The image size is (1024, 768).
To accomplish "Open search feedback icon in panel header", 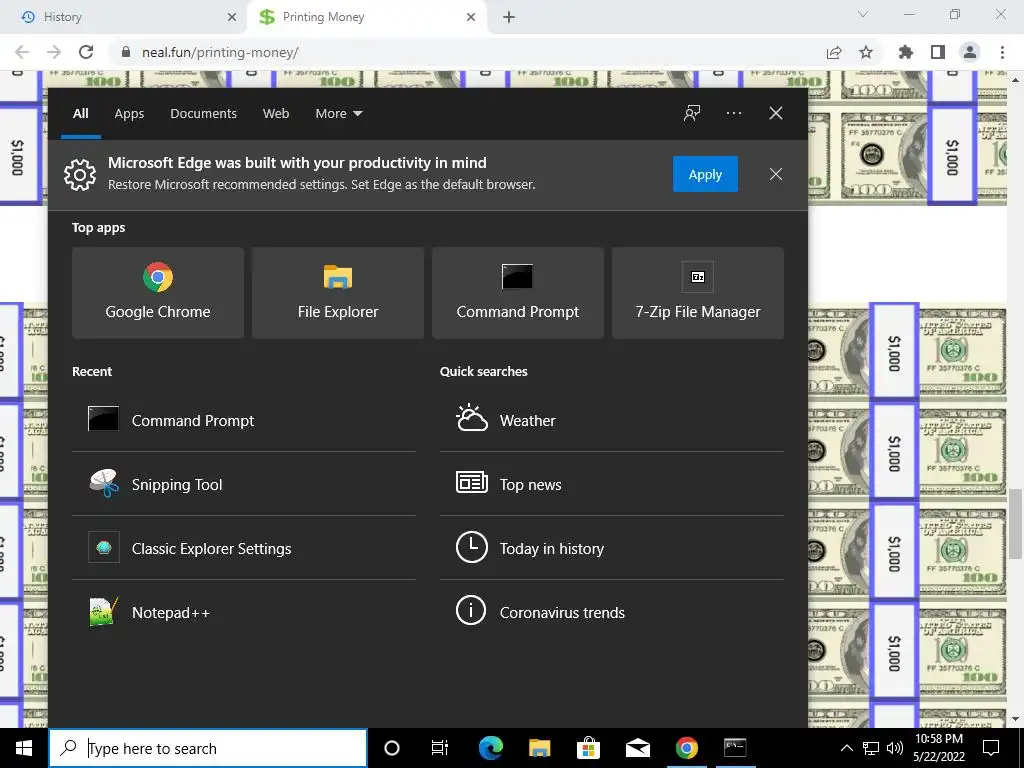I will pos(692,113).
